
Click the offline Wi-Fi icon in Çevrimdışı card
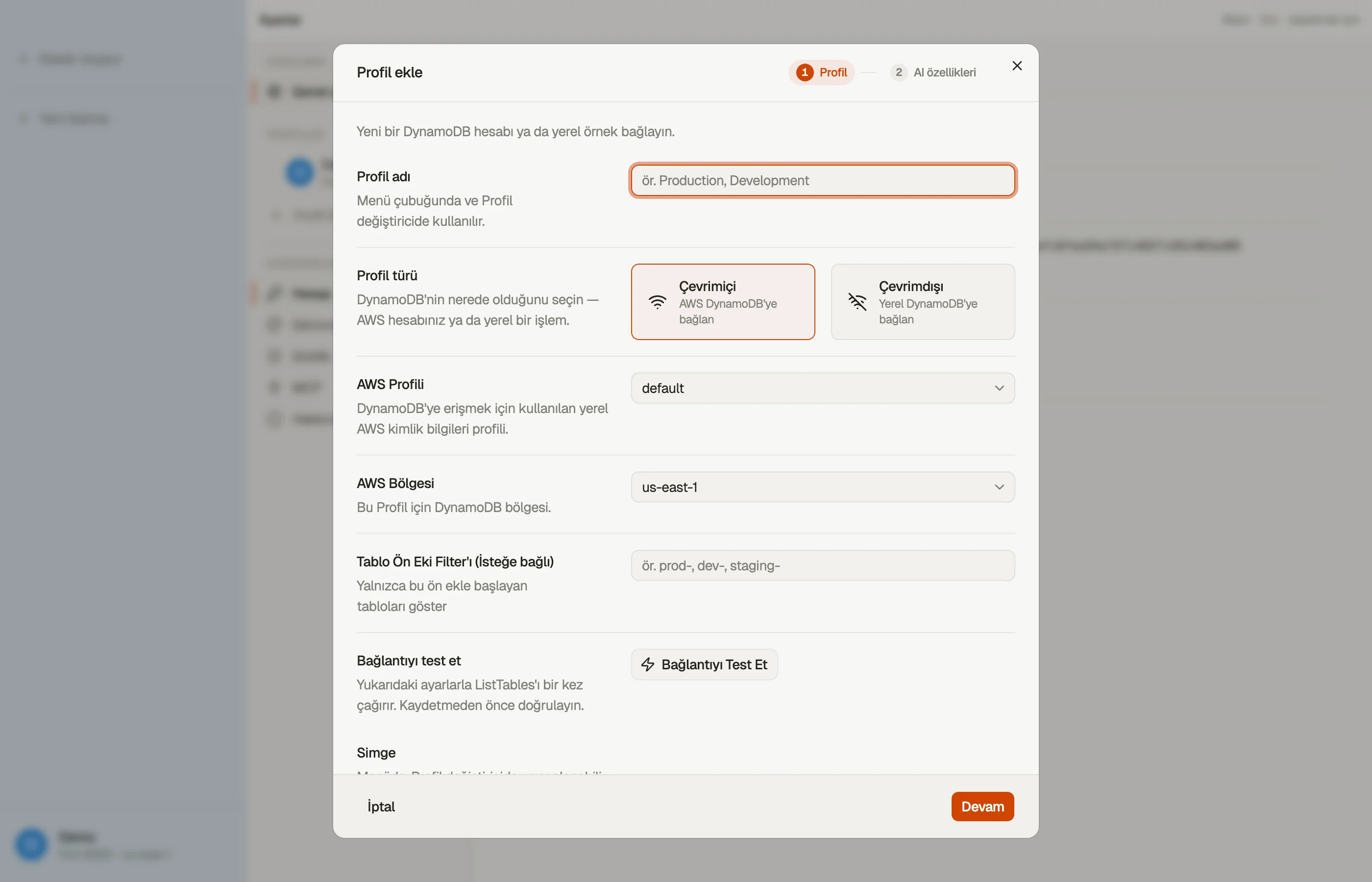point(857,302)
